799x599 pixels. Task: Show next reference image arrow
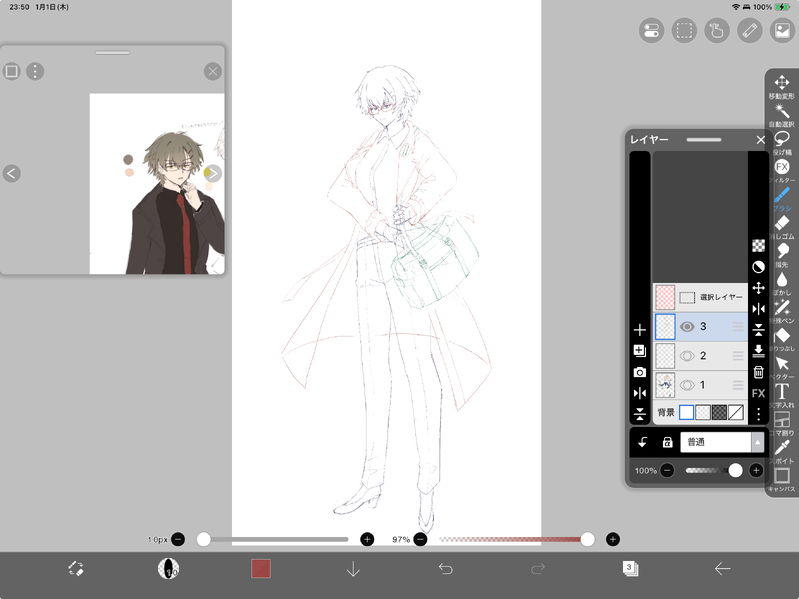[x=213, y=173]
